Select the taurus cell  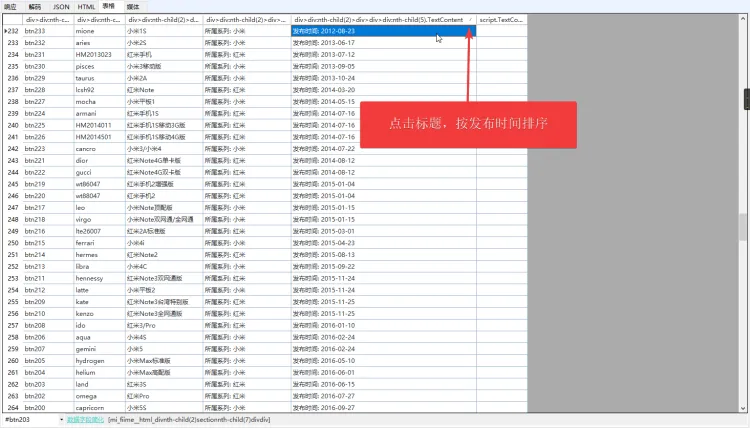[x=99, y=78]
